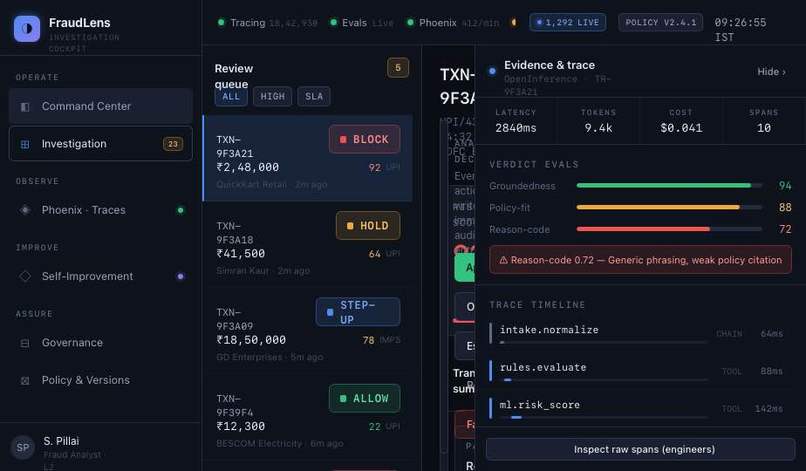806x471 pixels.
Task: Click the SPANS 10 metric
Action: coord(764,121)
